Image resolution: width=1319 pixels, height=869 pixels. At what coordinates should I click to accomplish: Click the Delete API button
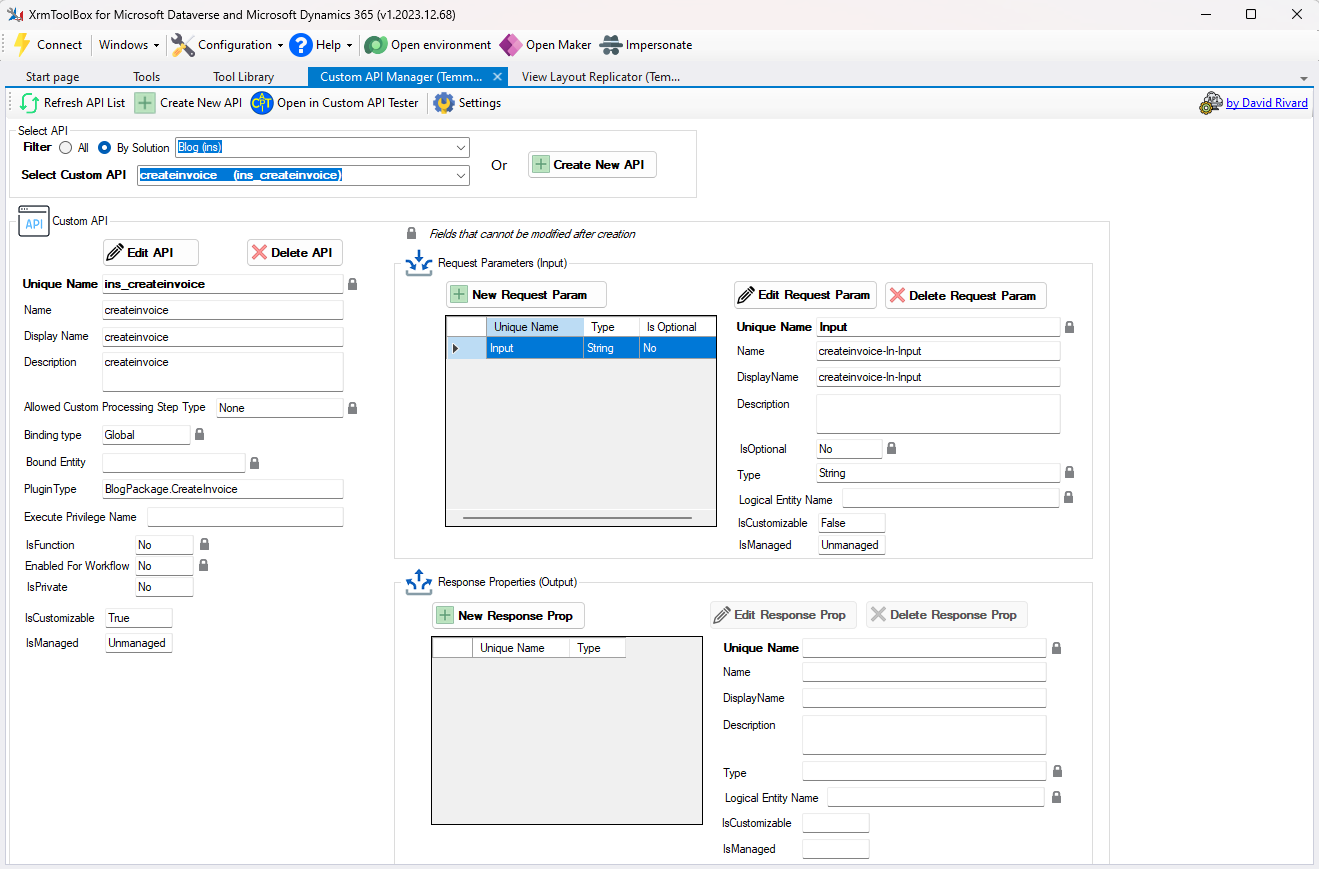tap(295, 252)
